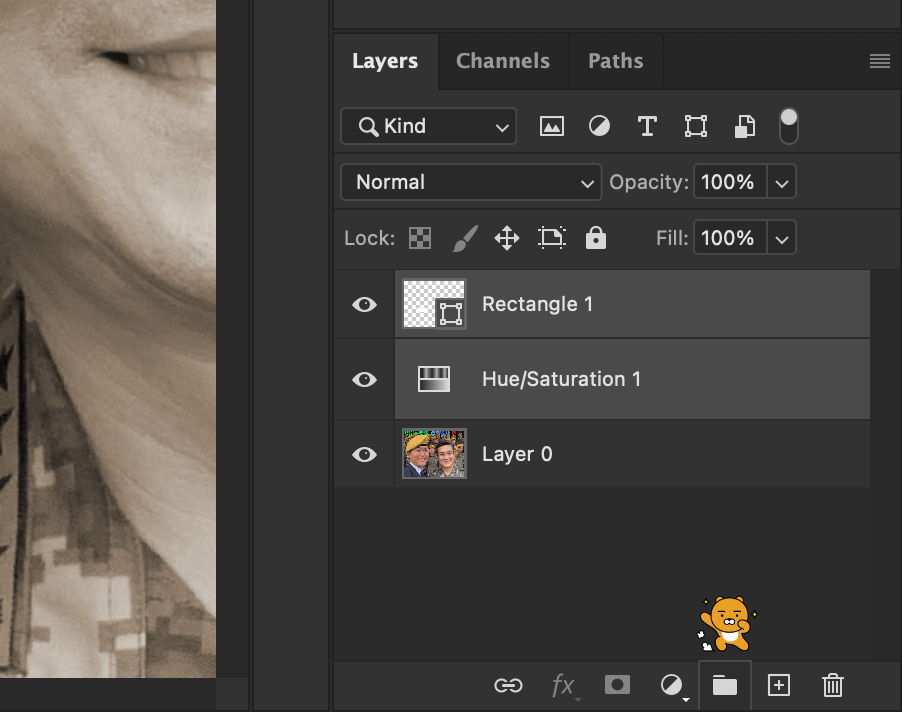
Task: Add a layer style (fx)
Action: tap(565, 686)
